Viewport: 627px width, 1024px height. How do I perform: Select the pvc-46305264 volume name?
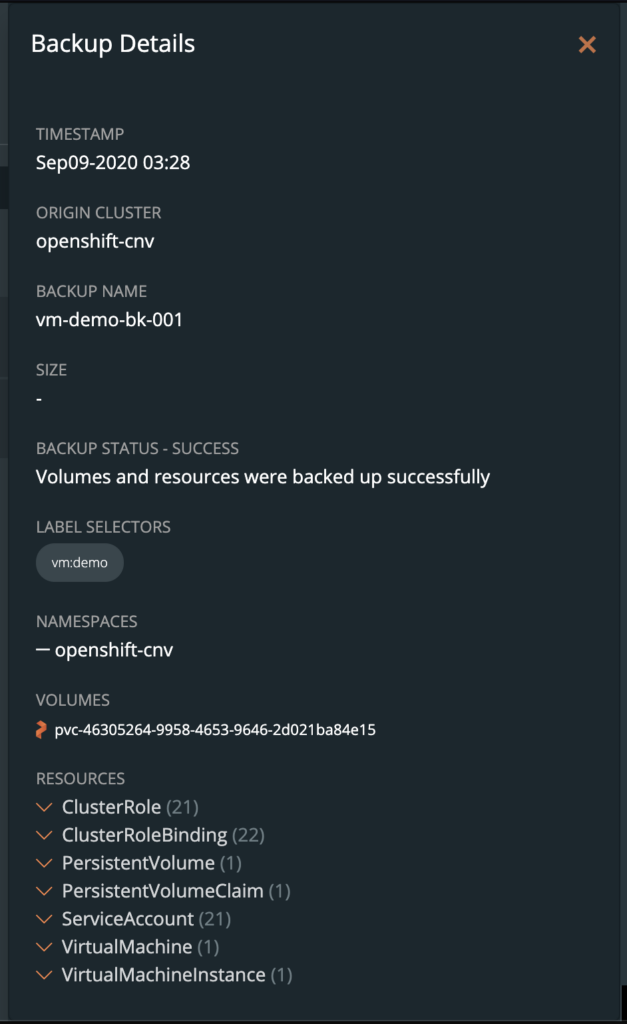215,730
